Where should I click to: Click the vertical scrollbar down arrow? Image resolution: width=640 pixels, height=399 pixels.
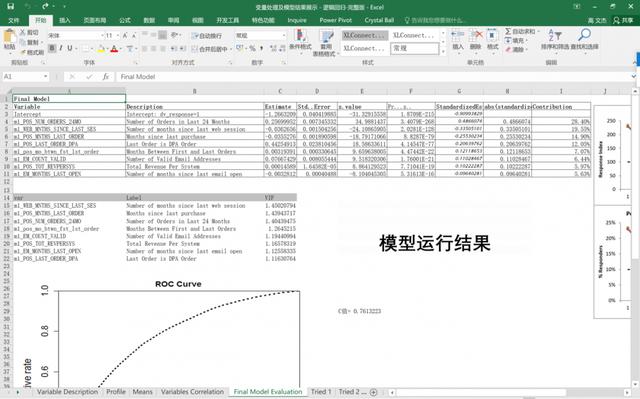tap(636, 384)
